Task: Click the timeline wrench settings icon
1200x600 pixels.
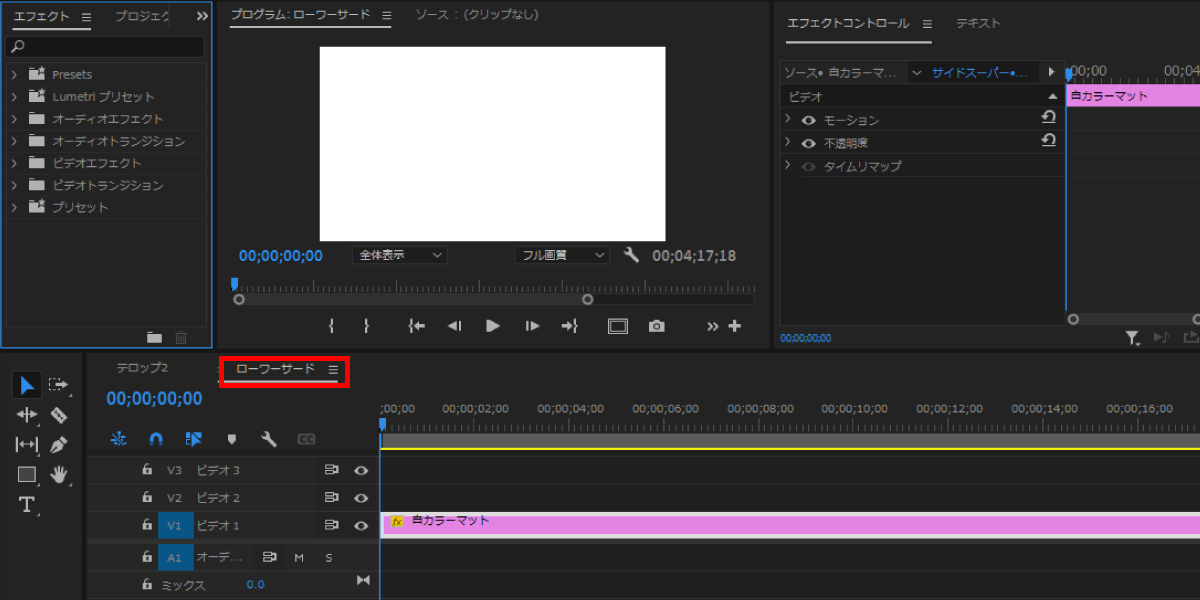Action: [x=268, y=439]
